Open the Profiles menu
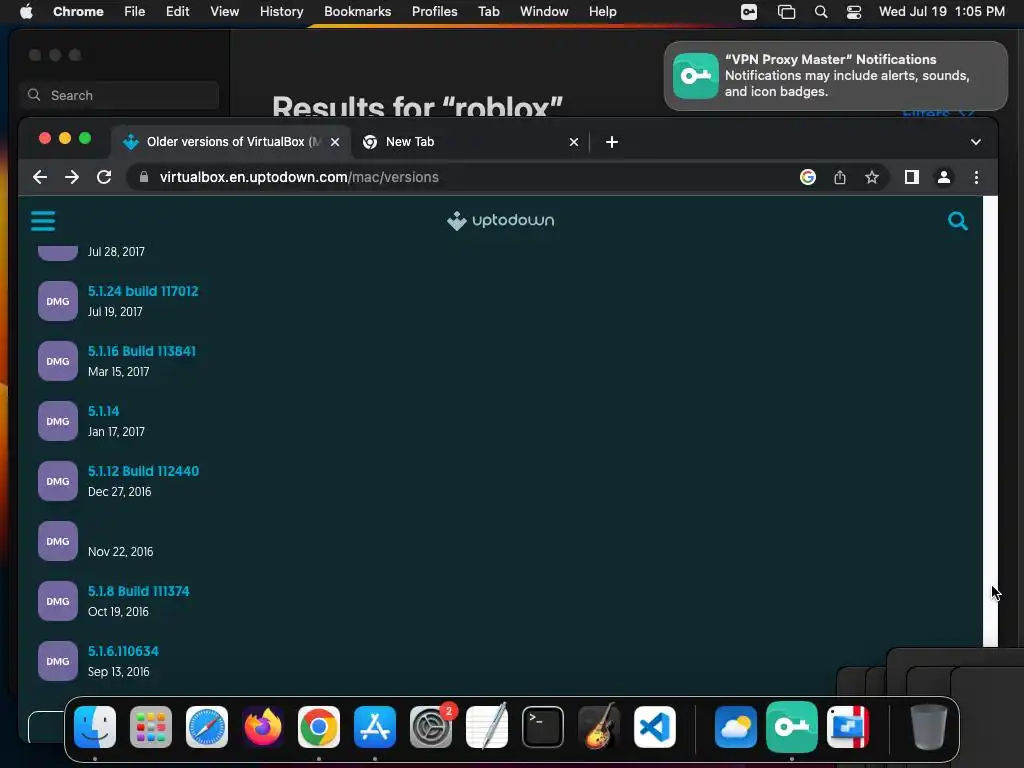1024x768 pixels. pyautogui.click(x=434, y=12)
